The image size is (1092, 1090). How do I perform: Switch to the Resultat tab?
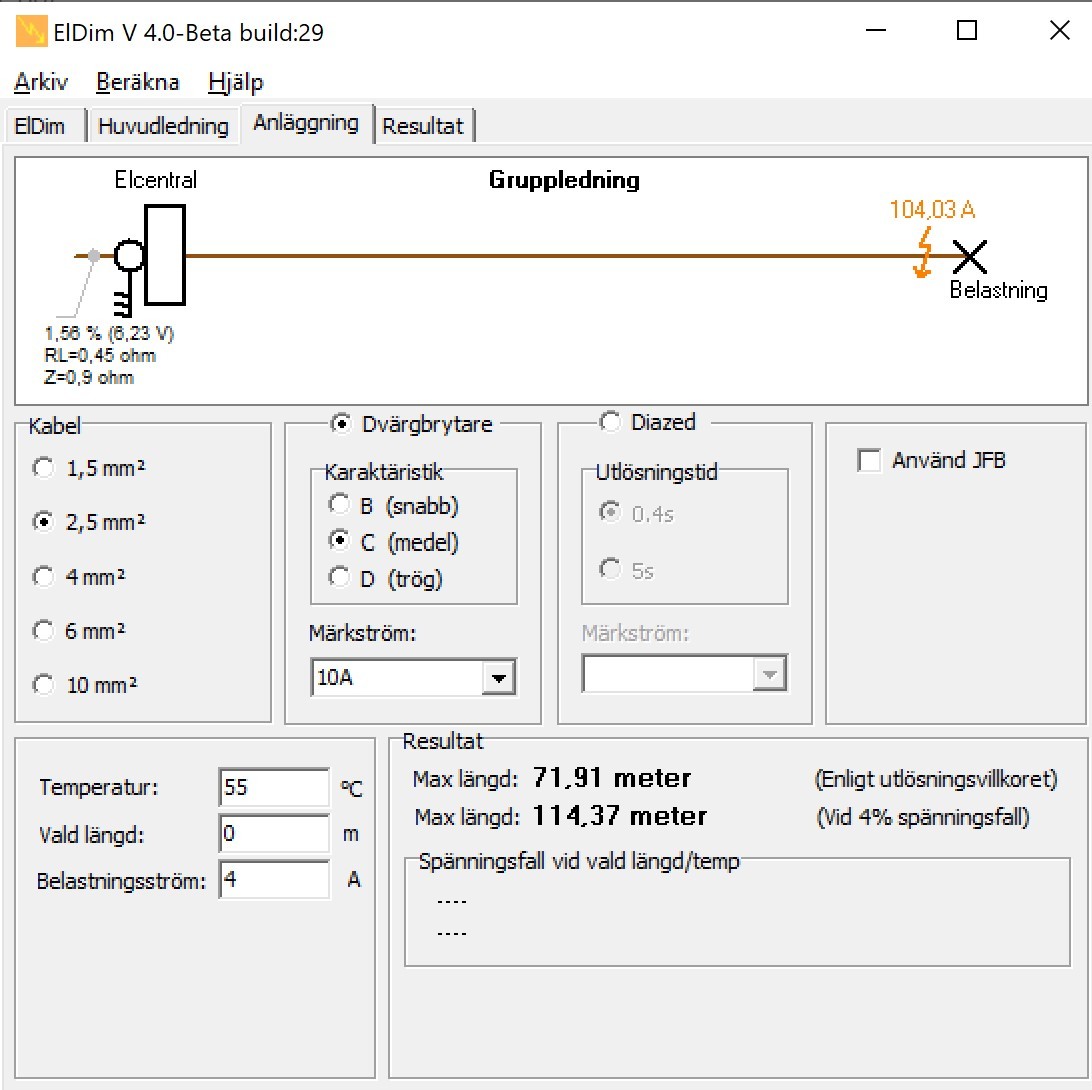click(423, 126)
